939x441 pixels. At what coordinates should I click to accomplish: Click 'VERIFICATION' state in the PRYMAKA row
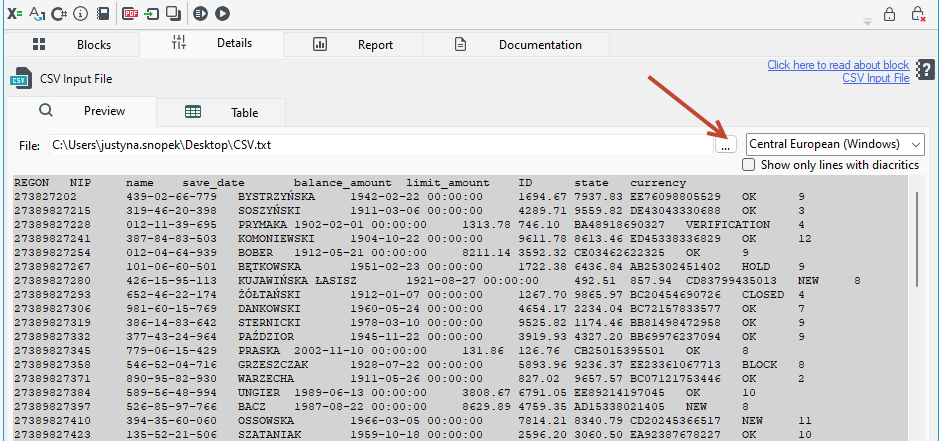pyautogui.click(x=728, y=225)
